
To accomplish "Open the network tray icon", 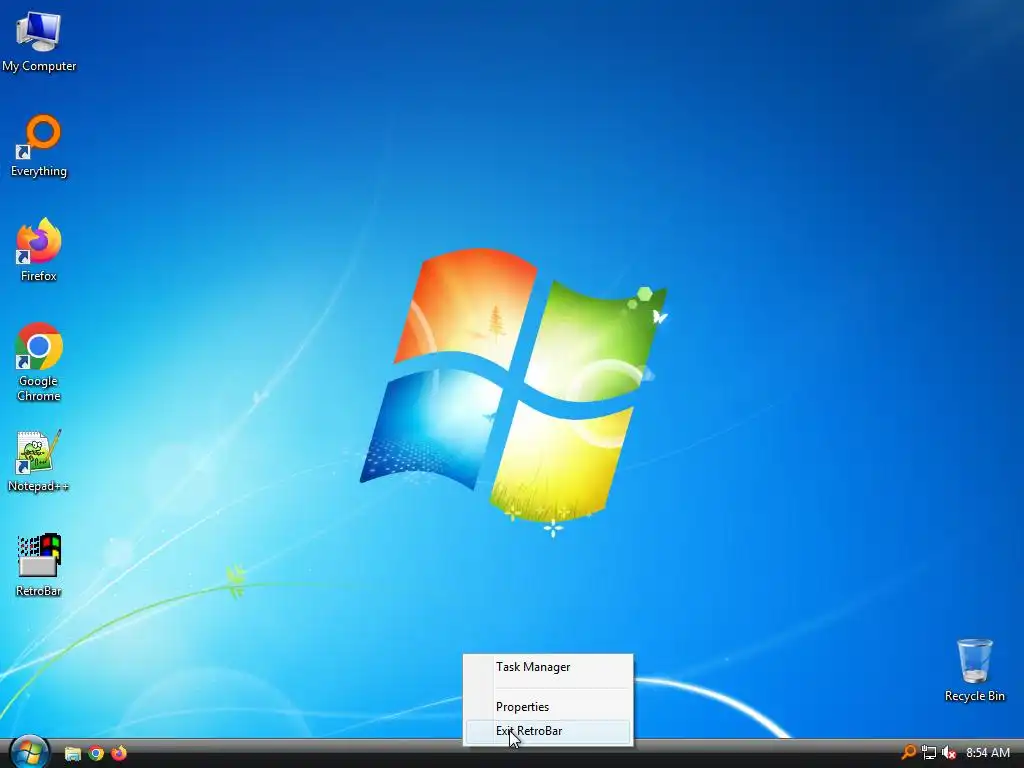I will (929, 753).
